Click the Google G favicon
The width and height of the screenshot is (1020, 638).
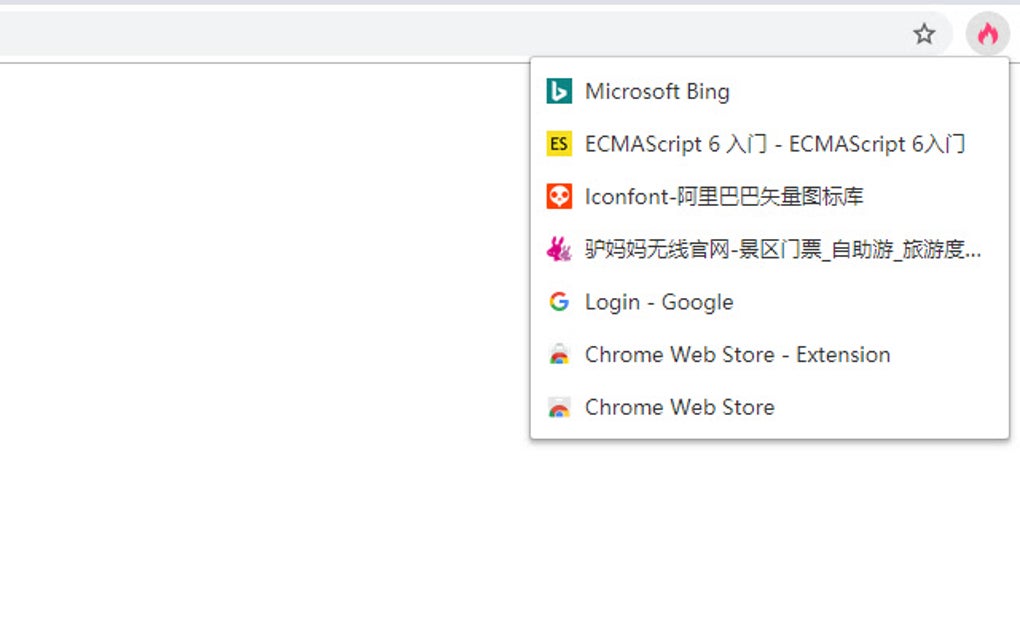pos(559,302)
